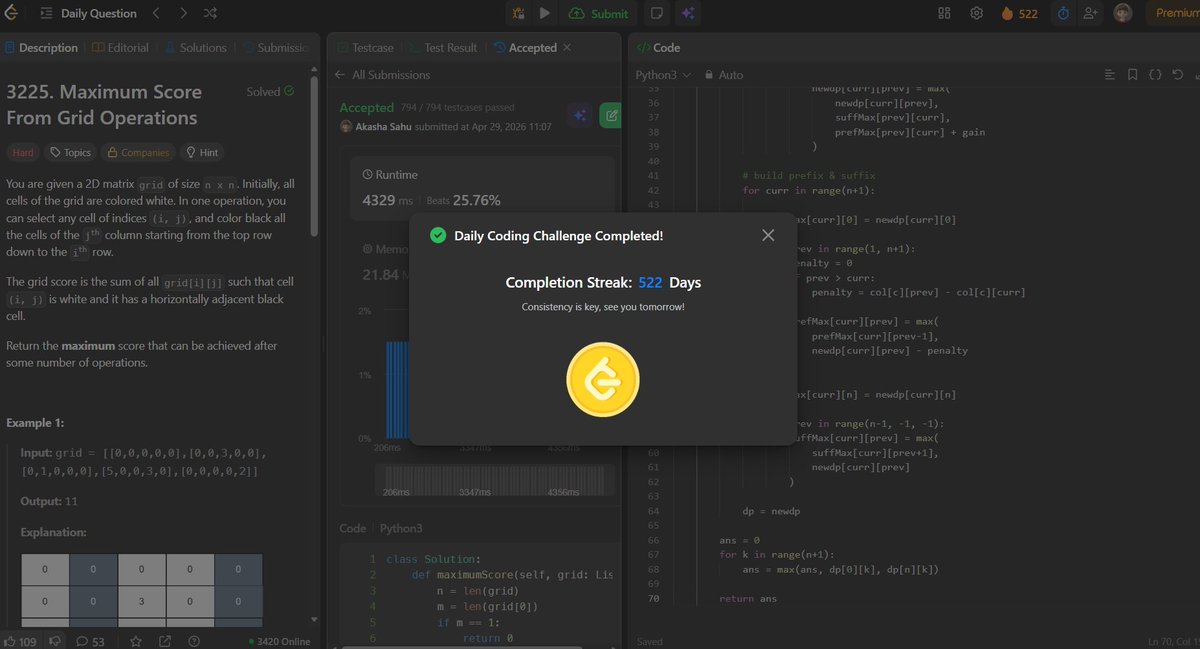Open the help question mark icon
Screen dimensions: 1200x649
194,641
